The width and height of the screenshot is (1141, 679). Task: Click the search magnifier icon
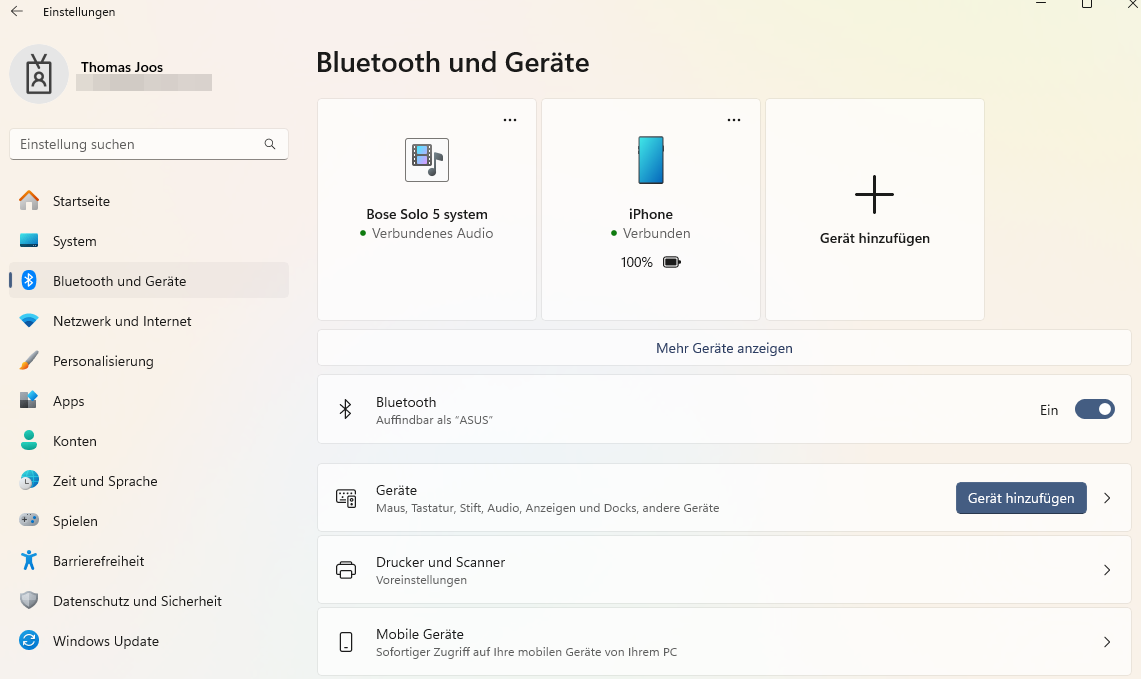[x=270, y=144]
